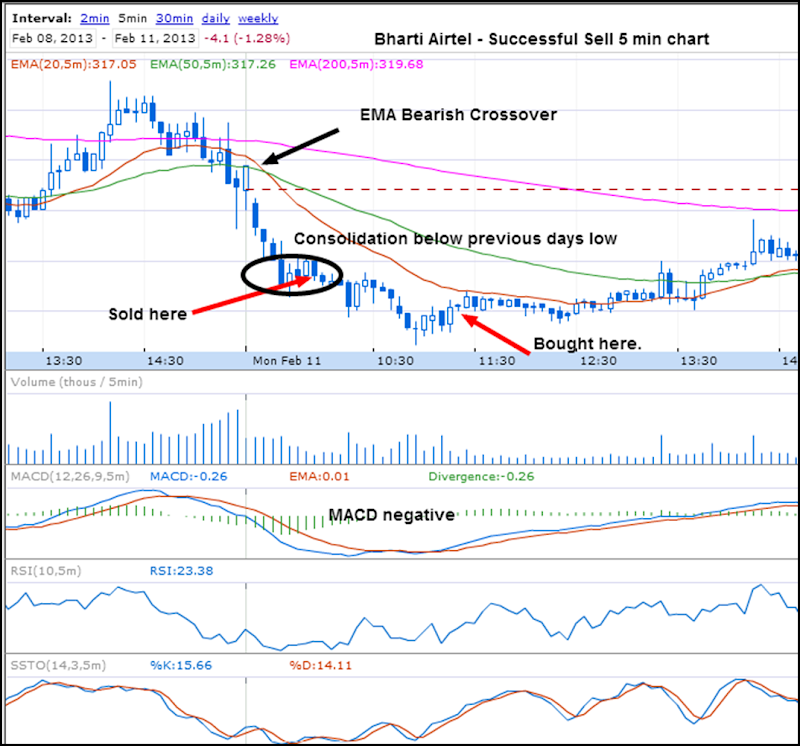This screenshot has height=746, width=800.
Task: Switch chart interval to 2min
Action: 95,18
